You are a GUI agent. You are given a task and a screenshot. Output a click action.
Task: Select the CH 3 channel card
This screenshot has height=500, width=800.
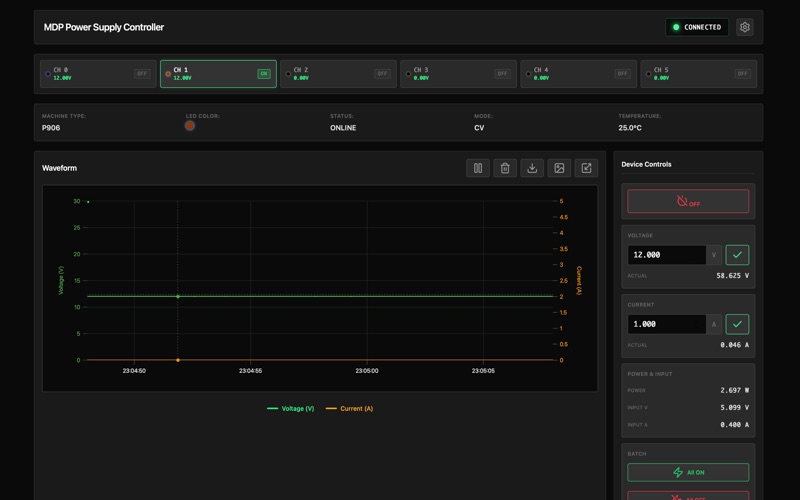point(458,74)
